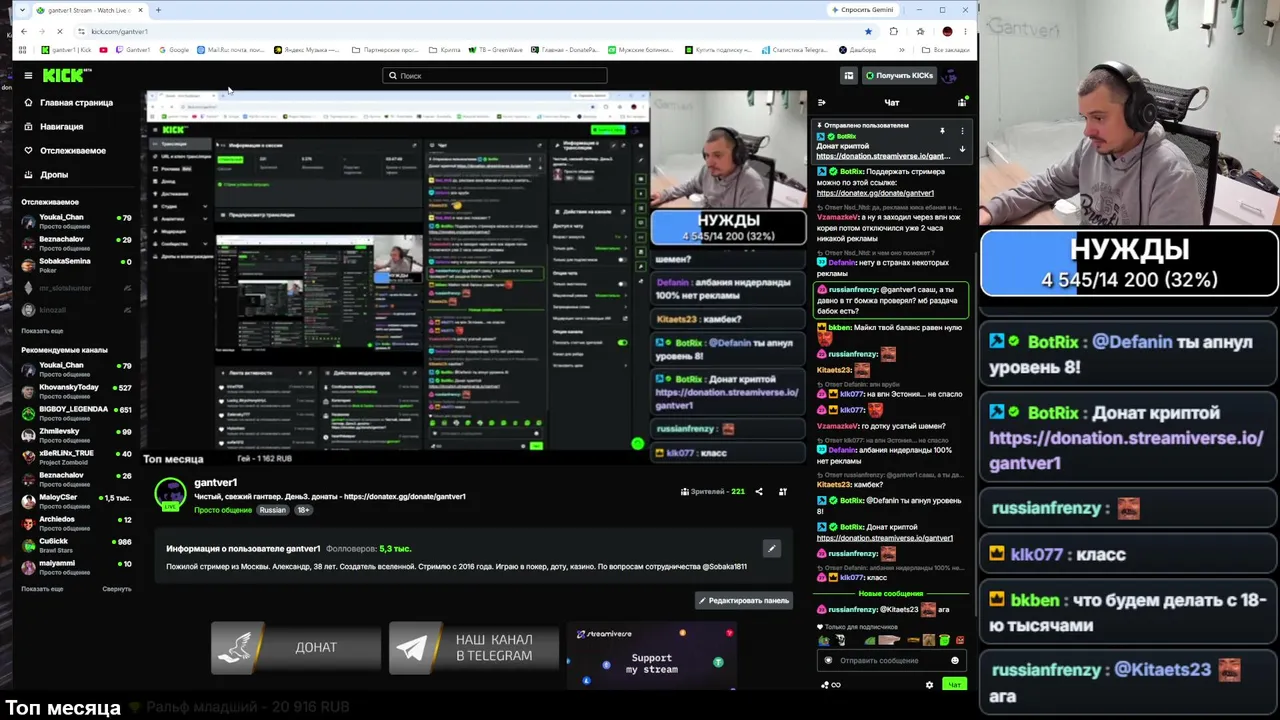Screen dimensions: 1280x720
Task: Edit the gantver1 user info with pencil
Action: click(771, 548)
